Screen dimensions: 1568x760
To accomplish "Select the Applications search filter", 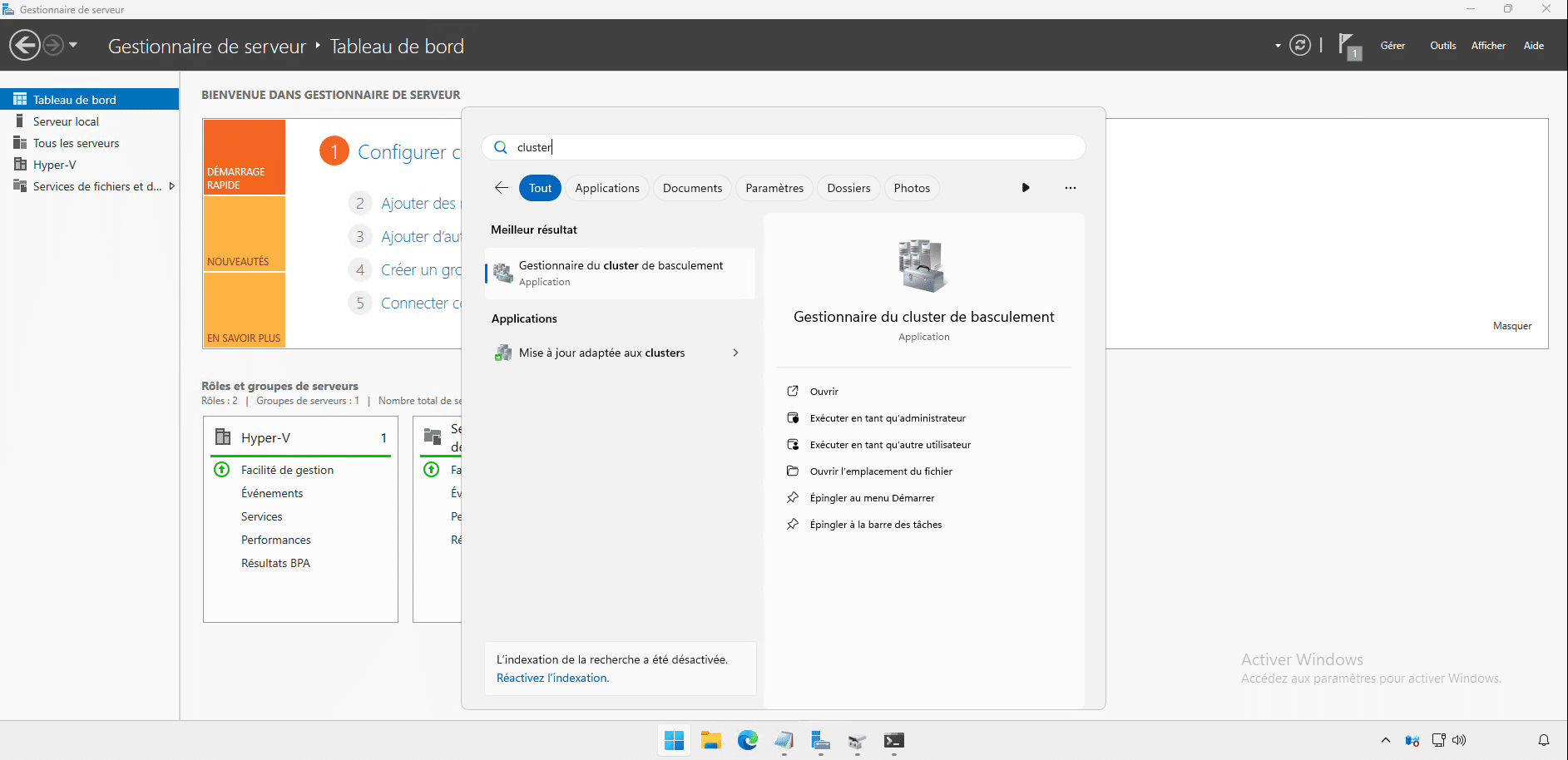I will 607,188.
